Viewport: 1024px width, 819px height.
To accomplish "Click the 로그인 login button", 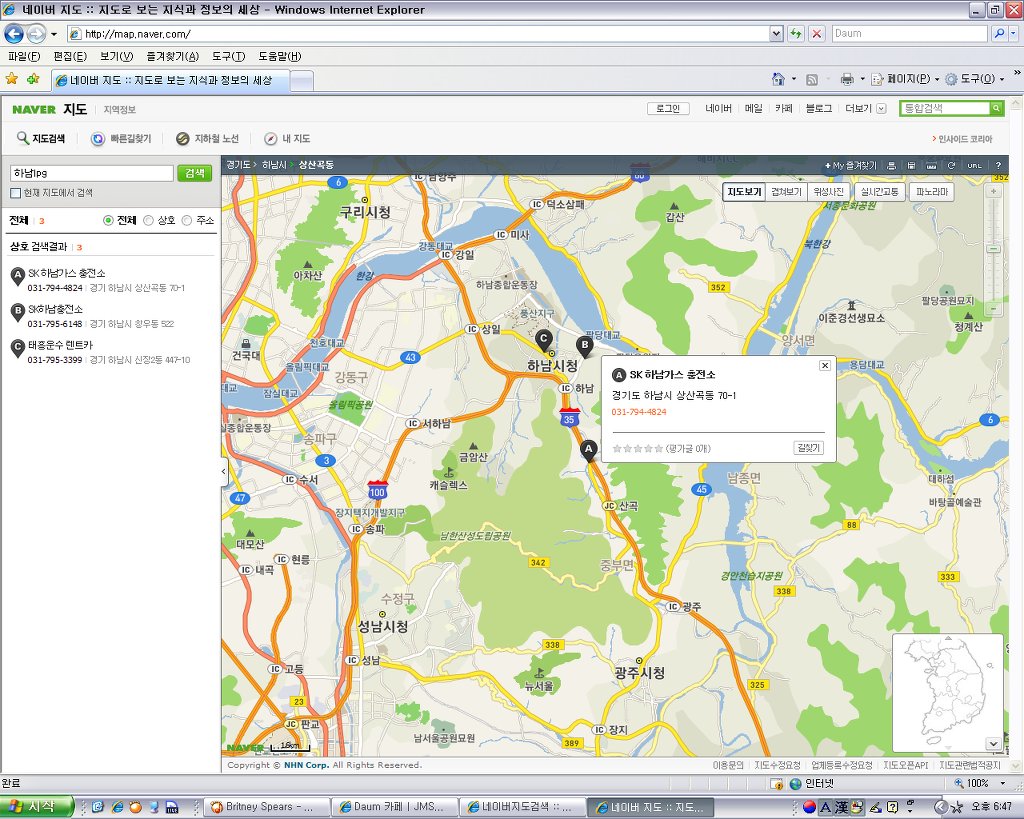I will pyautogui.click(x=668, y=108).
